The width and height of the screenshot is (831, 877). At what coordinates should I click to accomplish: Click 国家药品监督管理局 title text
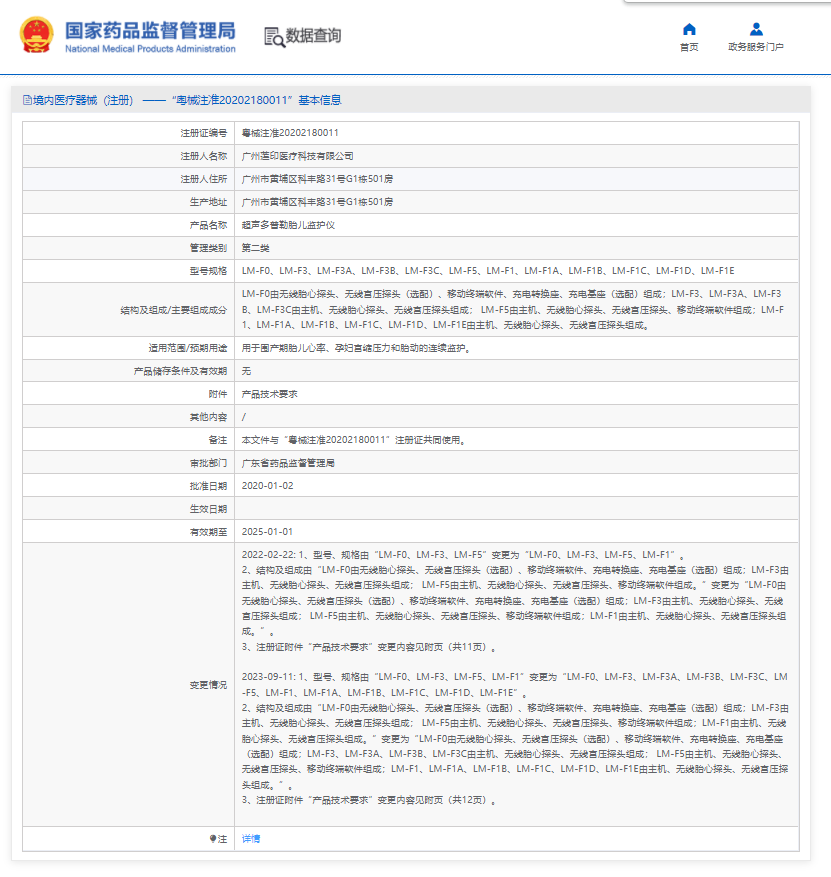point(150,31)
